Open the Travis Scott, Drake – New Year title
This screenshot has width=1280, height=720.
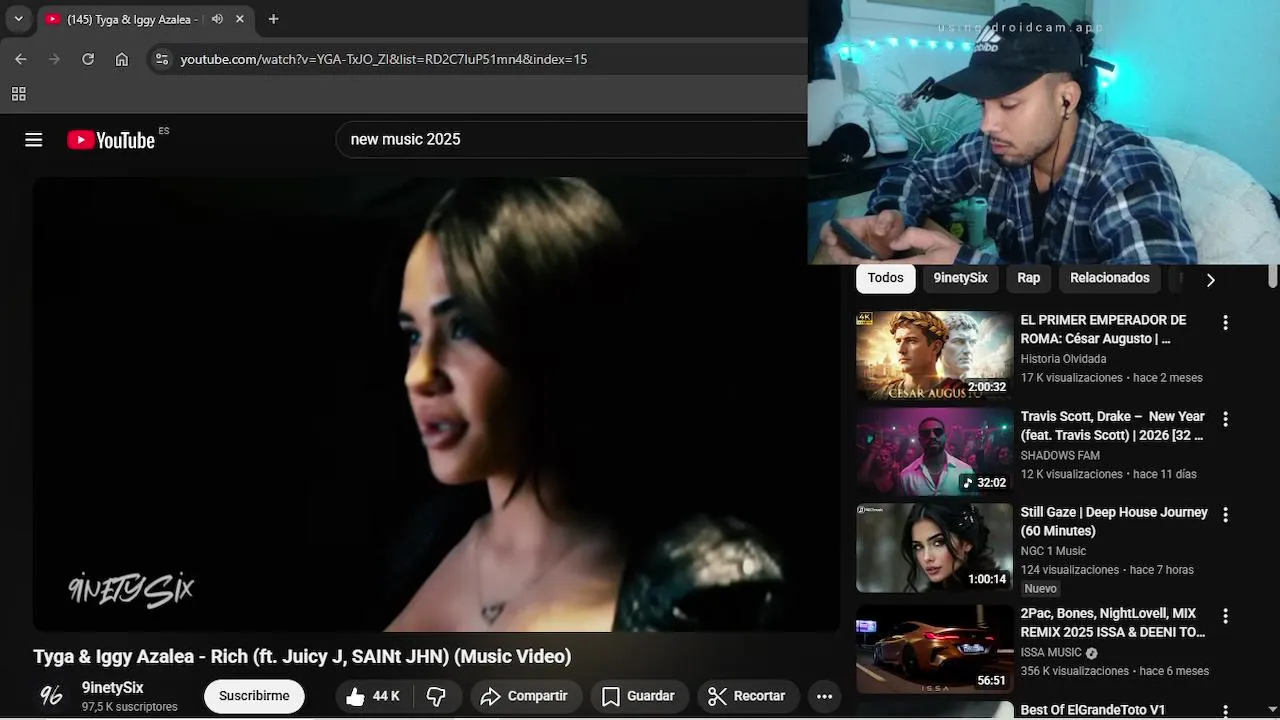point(1112,425)
